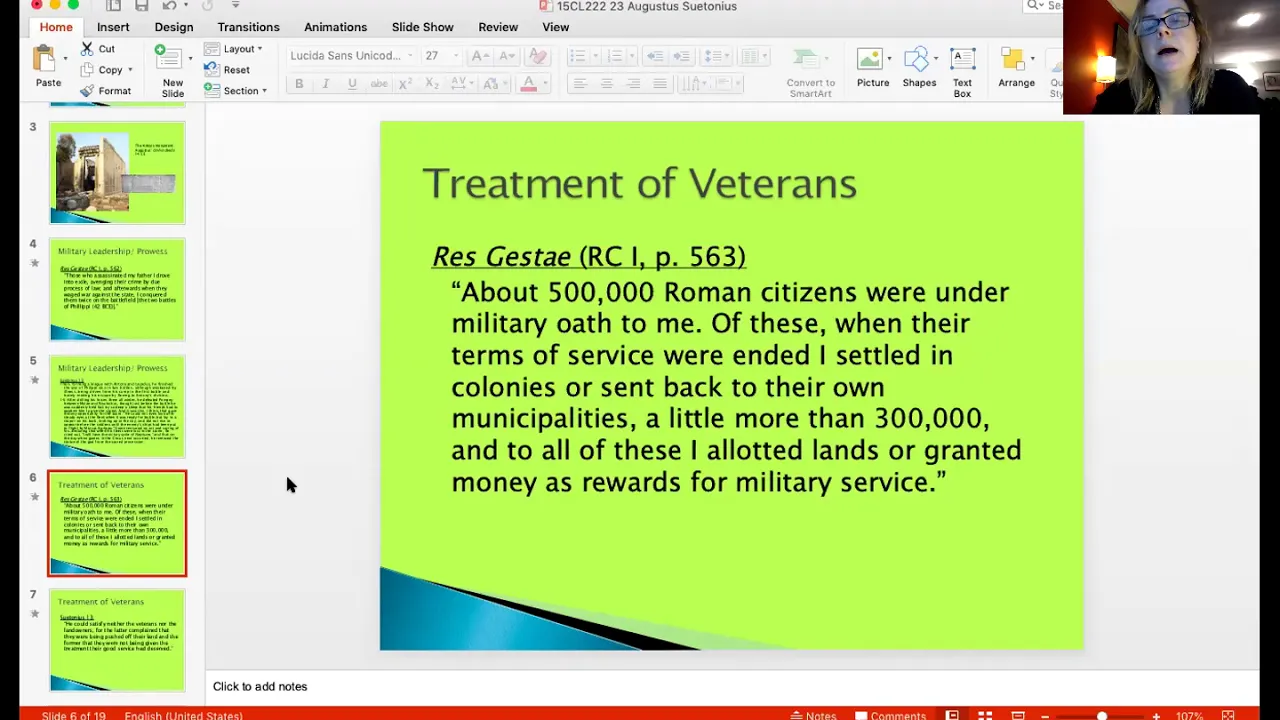Viewport: 1280px width, 720px height.
Task: Select slide 7 Treatment of Veterans thumbnail
Action: coord(117,640)
